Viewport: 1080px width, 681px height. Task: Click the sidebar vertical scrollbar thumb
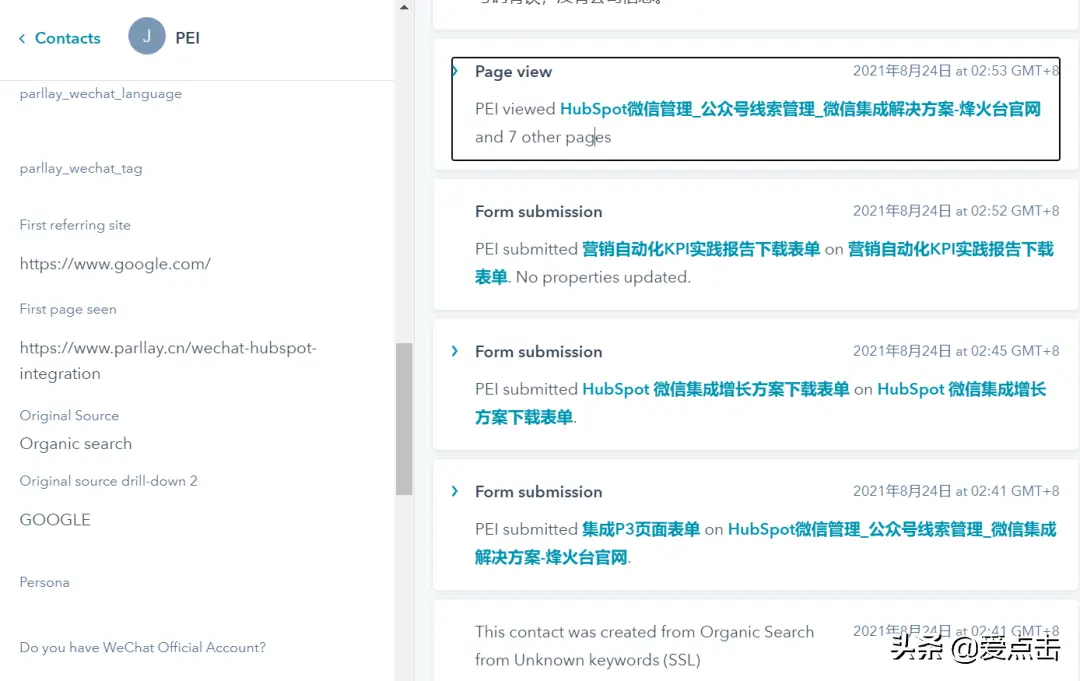coord(404,418)
